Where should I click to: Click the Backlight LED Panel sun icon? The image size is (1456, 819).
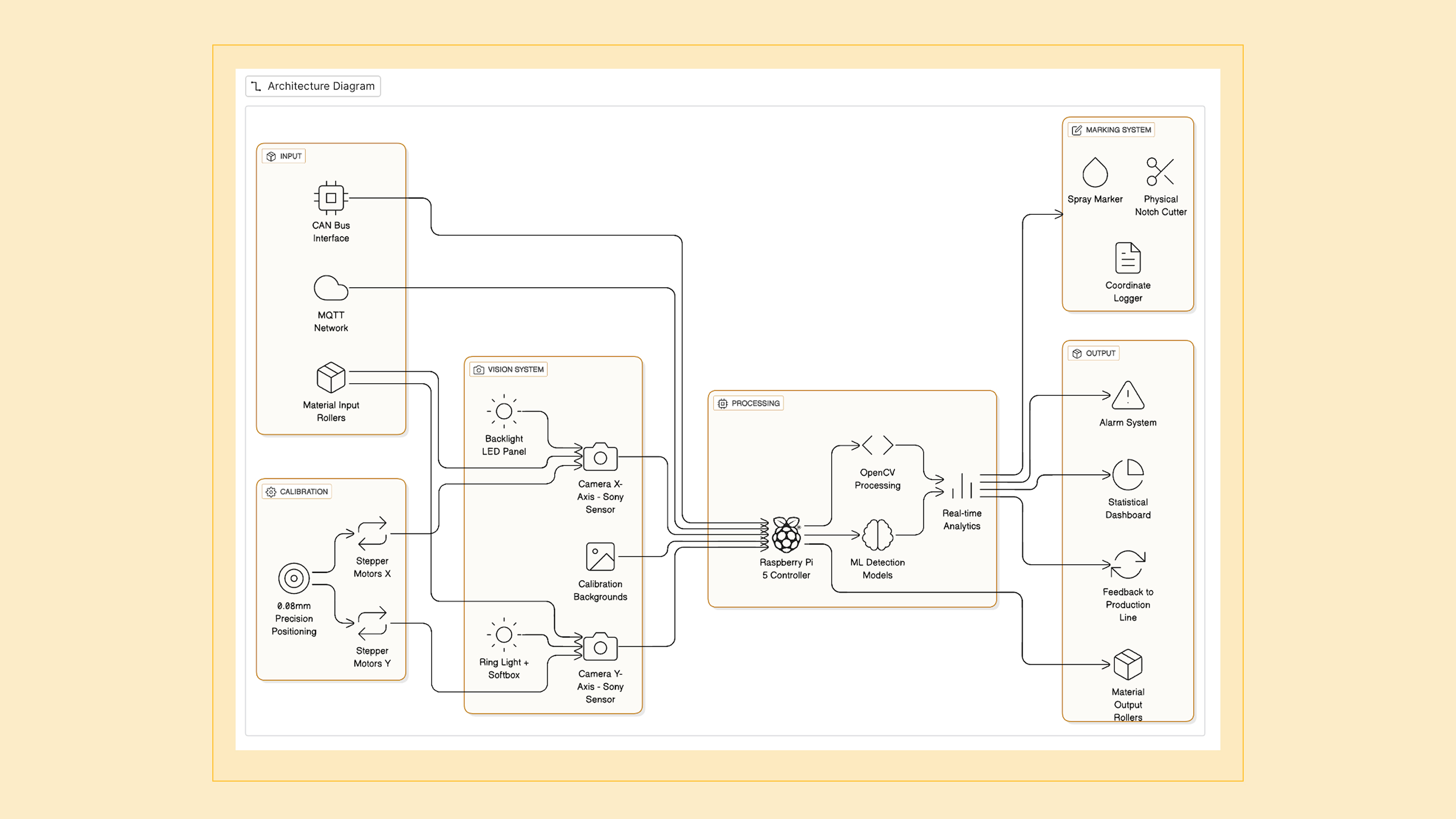click(504, 412)
